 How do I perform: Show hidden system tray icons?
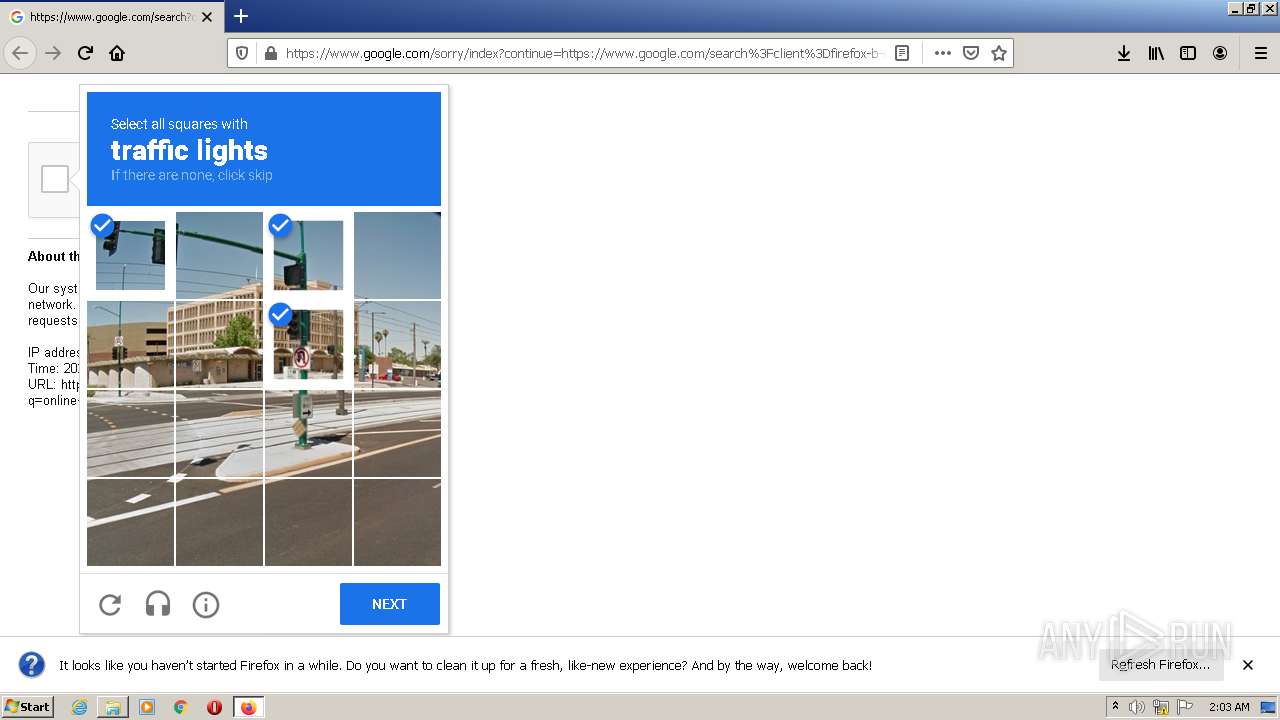click(1115, 707)
